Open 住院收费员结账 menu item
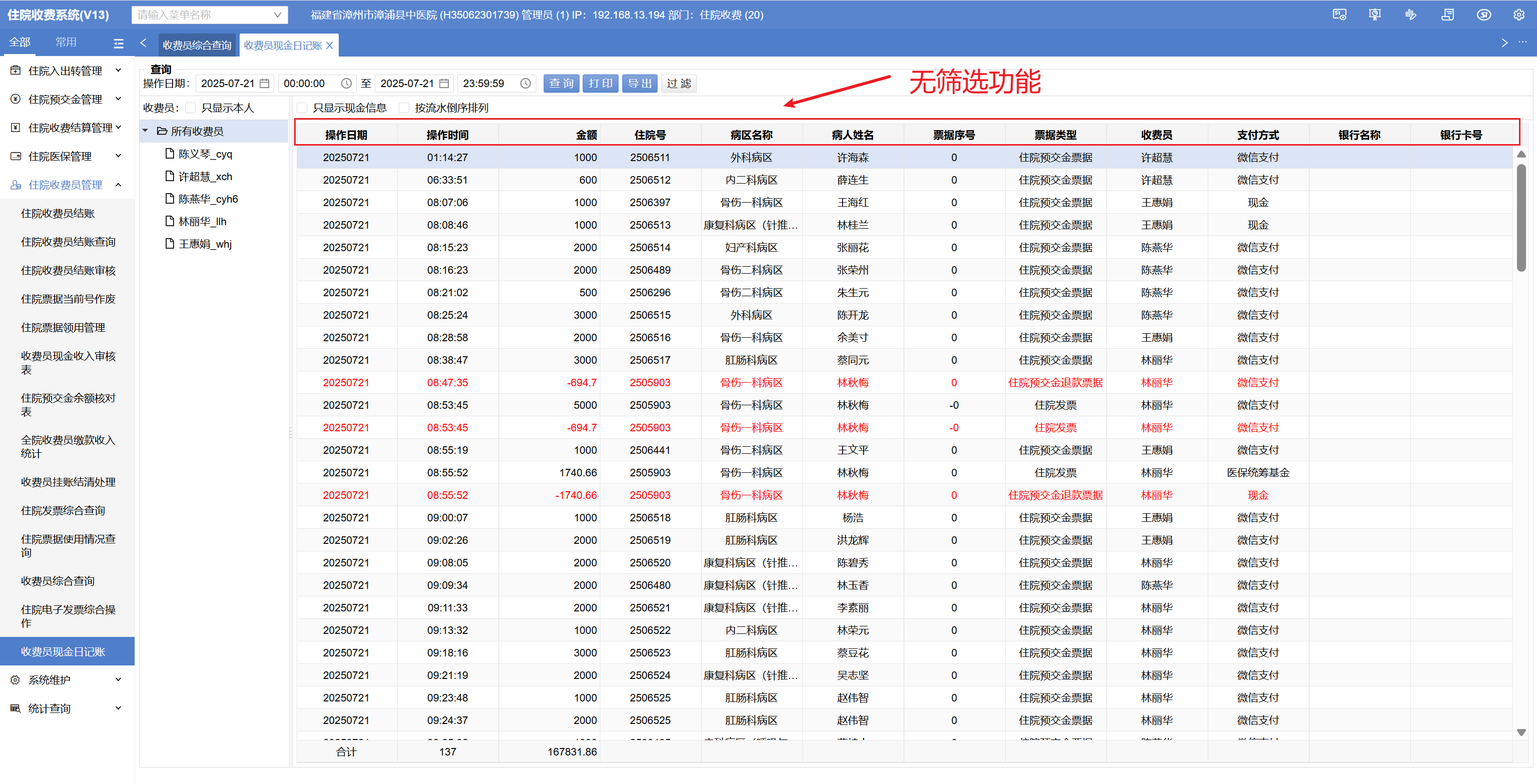The width and height of the screenshot is (1537, 784). click(58, 214)
